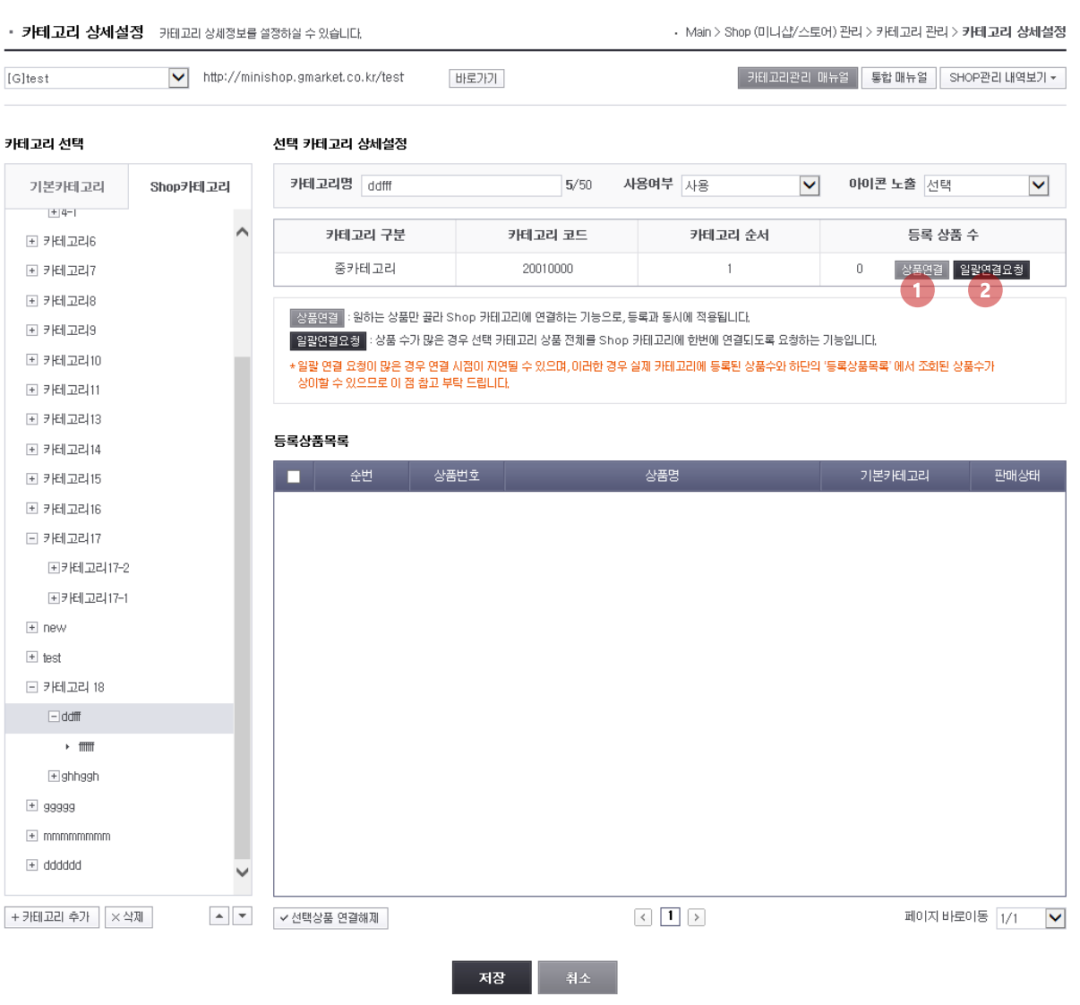Click Main in the breadcrumb
1080x1005 pixels.
click(698, 32)
